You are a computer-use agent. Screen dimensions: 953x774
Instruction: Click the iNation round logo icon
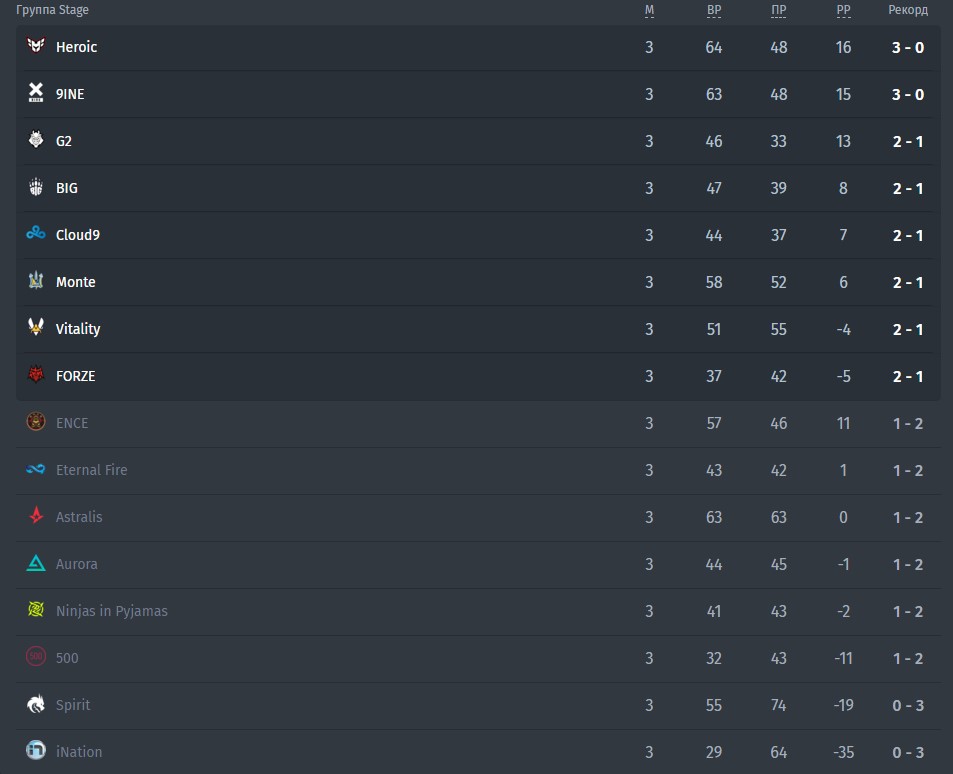tap(36, 750)
